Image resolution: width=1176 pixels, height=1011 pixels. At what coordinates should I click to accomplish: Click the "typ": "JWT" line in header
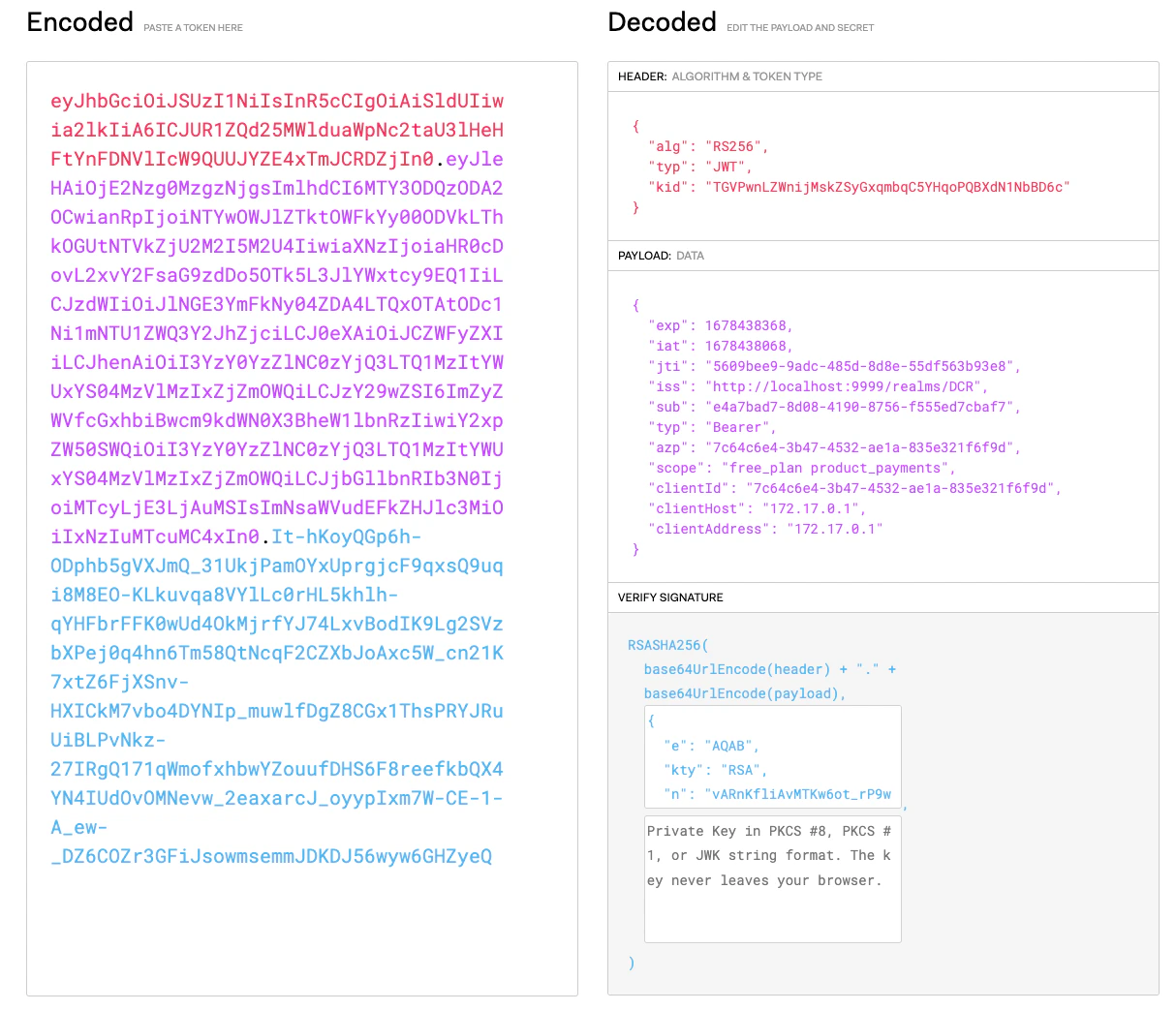[700, 167]
